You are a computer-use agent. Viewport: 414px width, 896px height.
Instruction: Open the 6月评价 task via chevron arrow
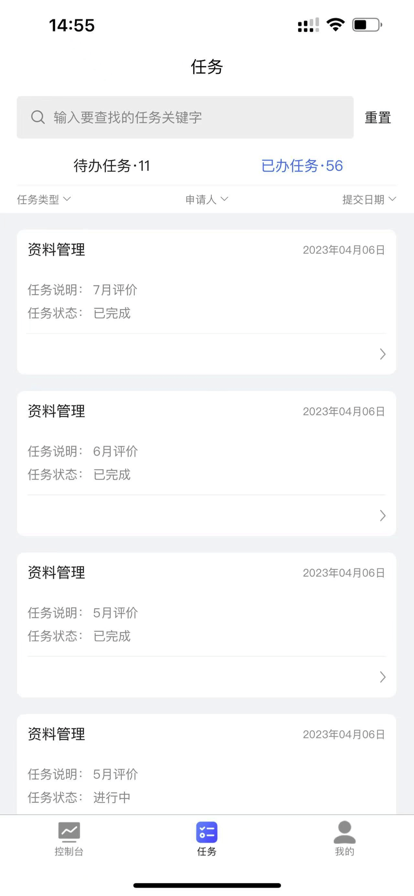click(x=383, y=516)
